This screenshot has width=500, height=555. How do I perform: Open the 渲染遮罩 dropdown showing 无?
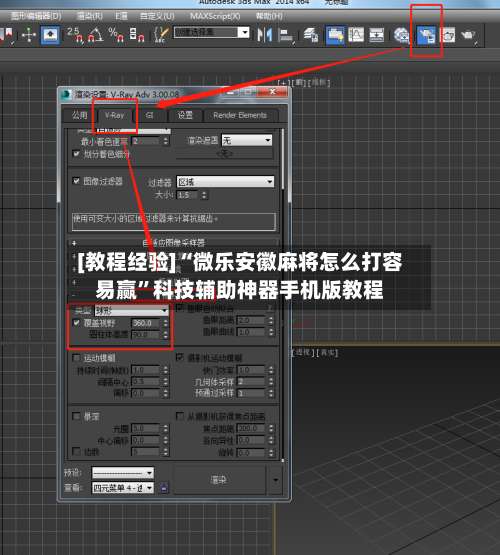(x=247, y=141)
